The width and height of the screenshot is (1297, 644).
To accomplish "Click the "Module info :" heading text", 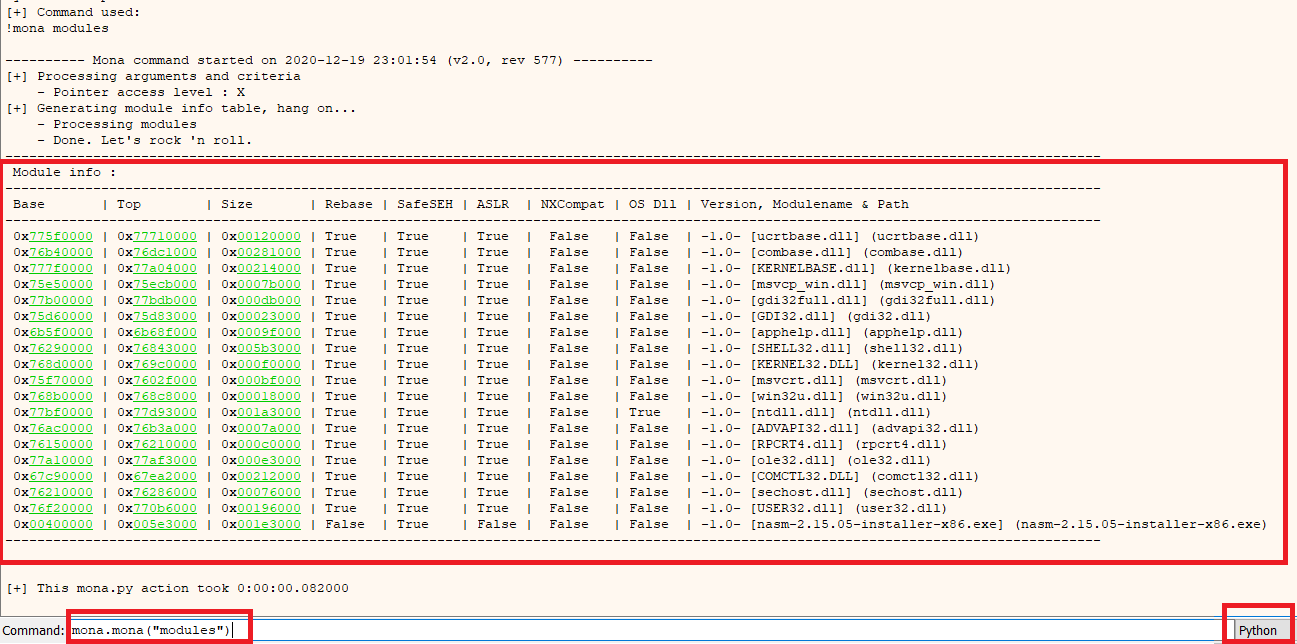I will pyautogui.click(x=65, y=172).
